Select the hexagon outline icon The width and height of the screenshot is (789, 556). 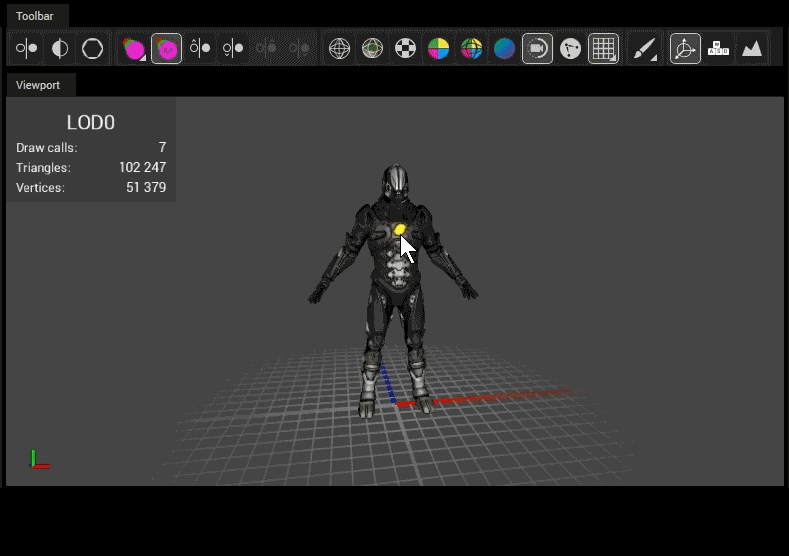pos(93,48)
